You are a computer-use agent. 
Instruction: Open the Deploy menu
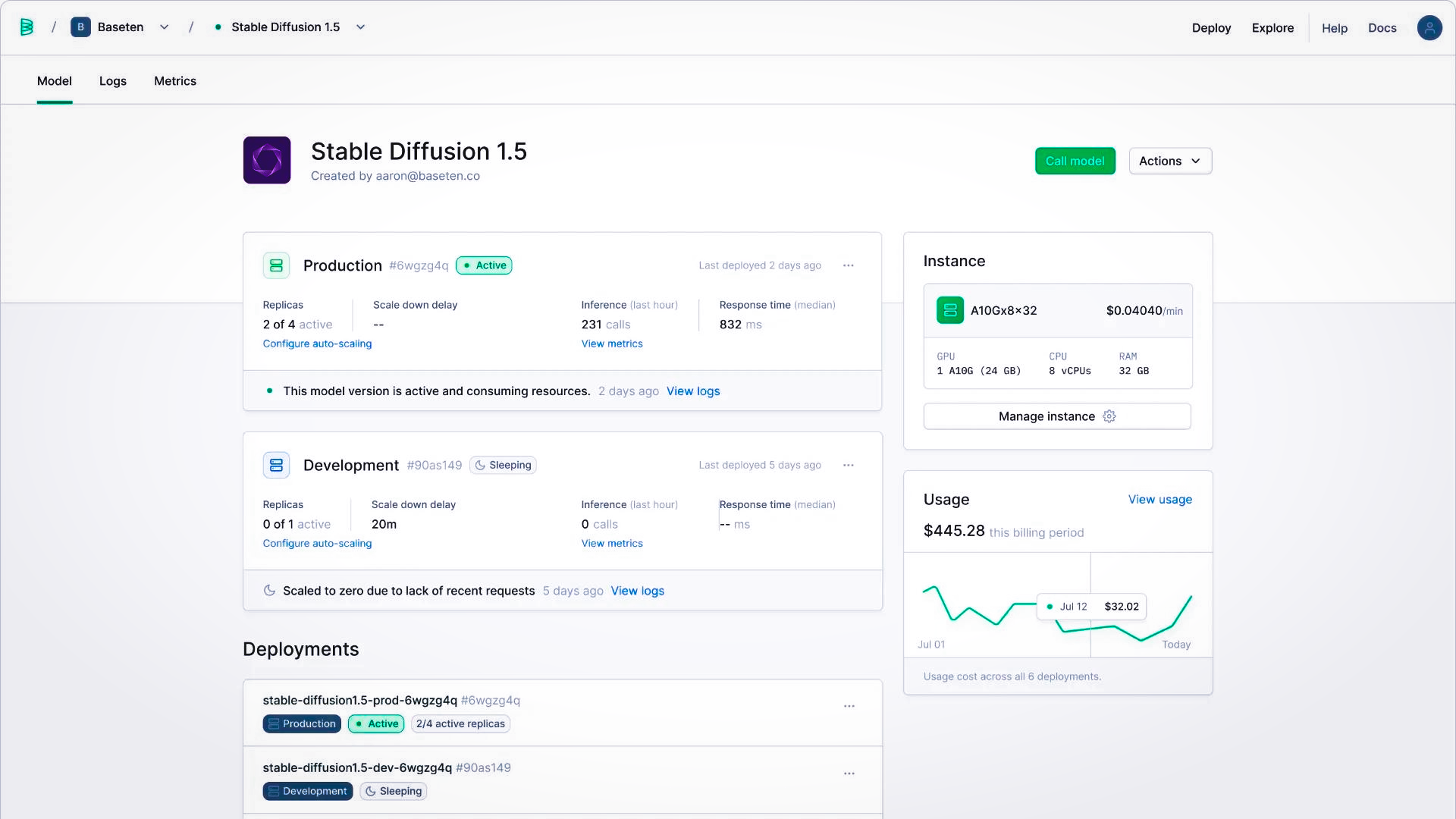click(1211, 28)
